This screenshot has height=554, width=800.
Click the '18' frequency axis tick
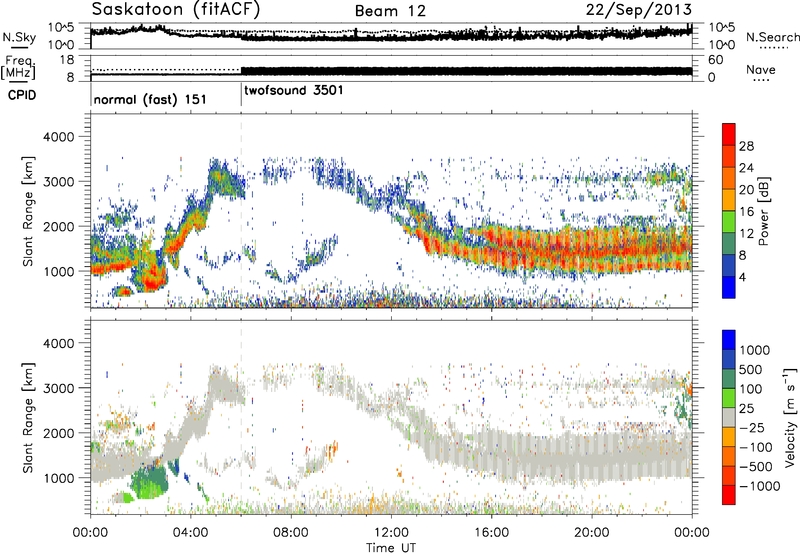tap(67, 60)
